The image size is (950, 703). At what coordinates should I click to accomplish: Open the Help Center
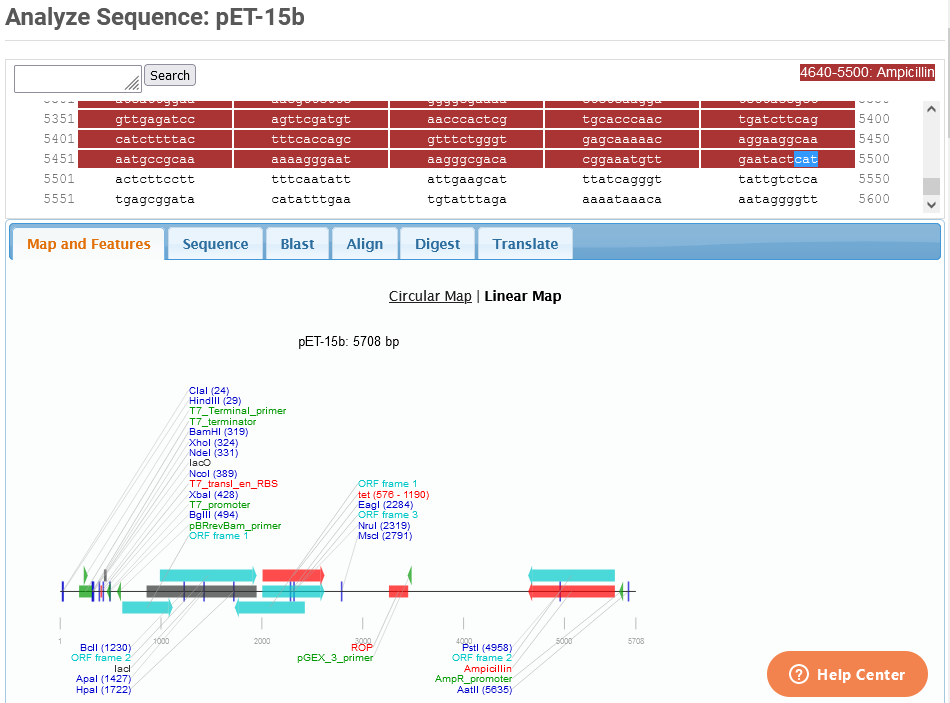[x=847, y=674]
